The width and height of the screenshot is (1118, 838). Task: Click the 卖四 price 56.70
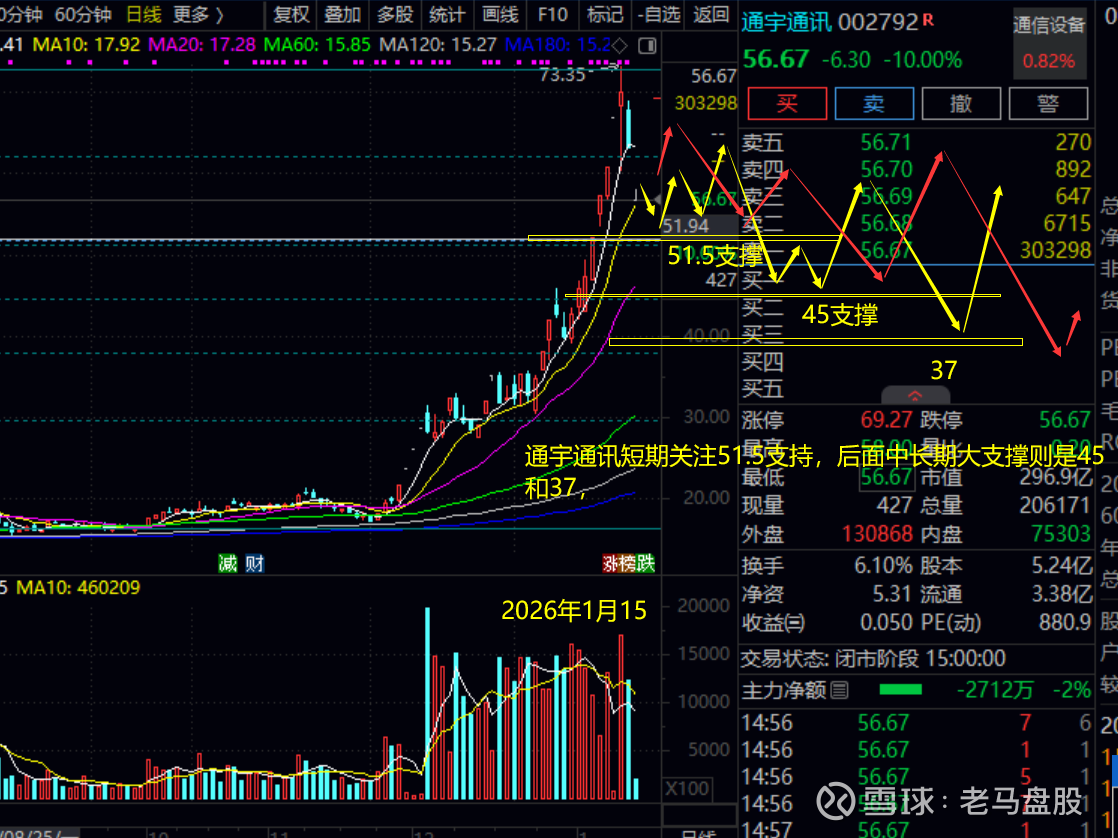coord(886,169)
